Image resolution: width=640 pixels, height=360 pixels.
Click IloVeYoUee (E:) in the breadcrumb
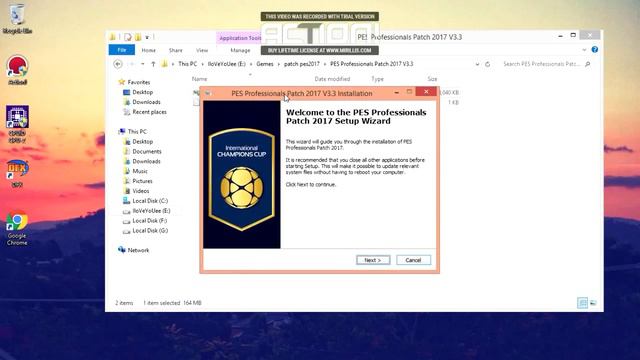tap(227, 64)
